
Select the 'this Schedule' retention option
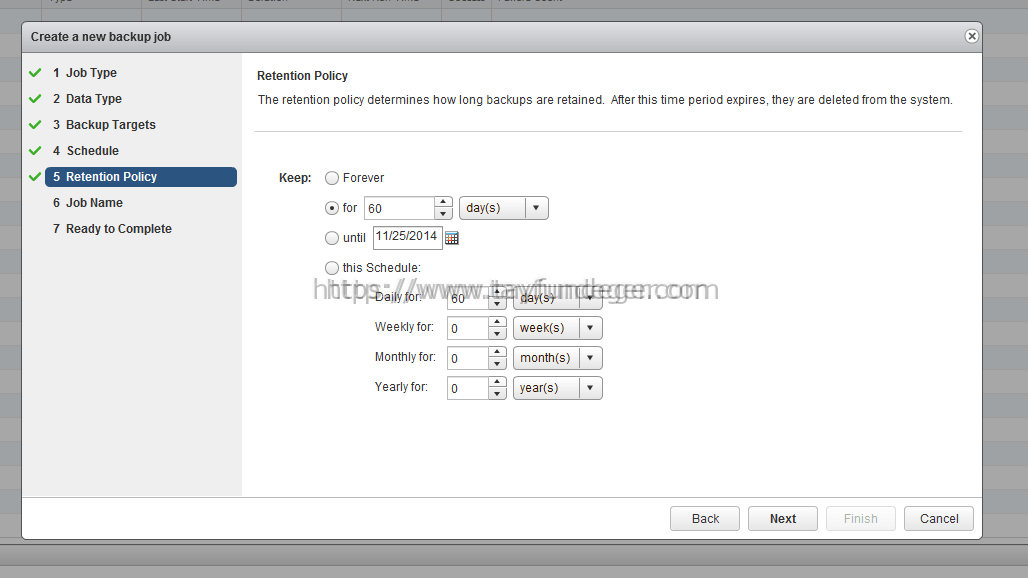pos(332,267)
